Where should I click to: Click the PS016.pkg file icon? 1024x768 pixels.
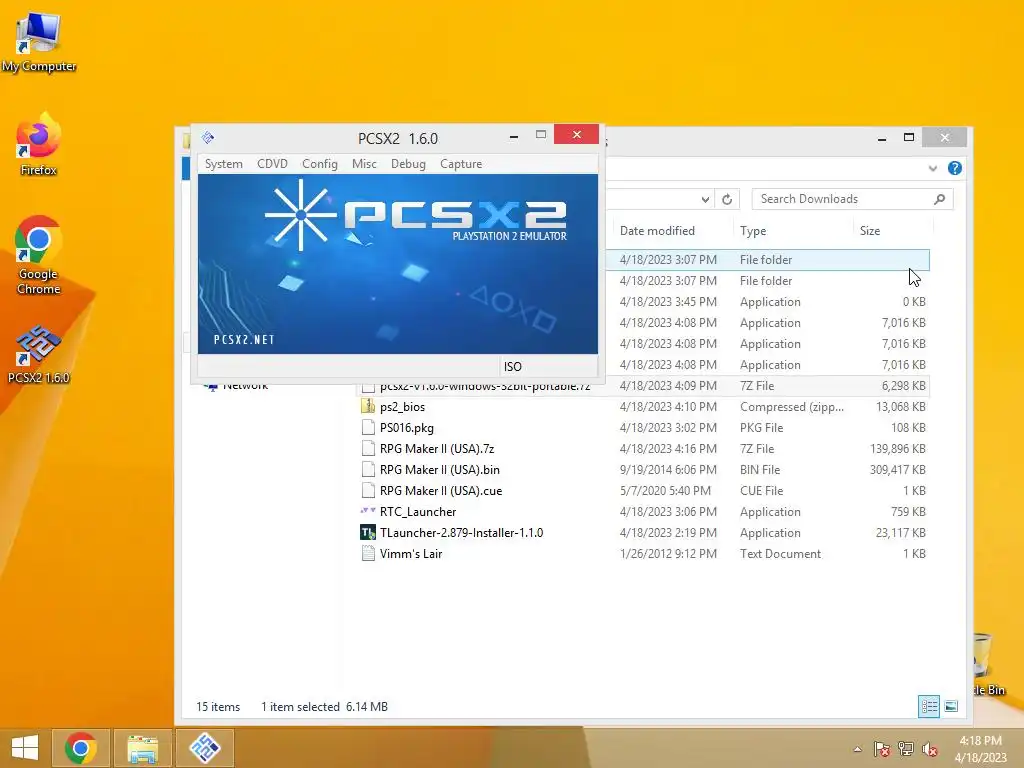click(x=368, y=428)
